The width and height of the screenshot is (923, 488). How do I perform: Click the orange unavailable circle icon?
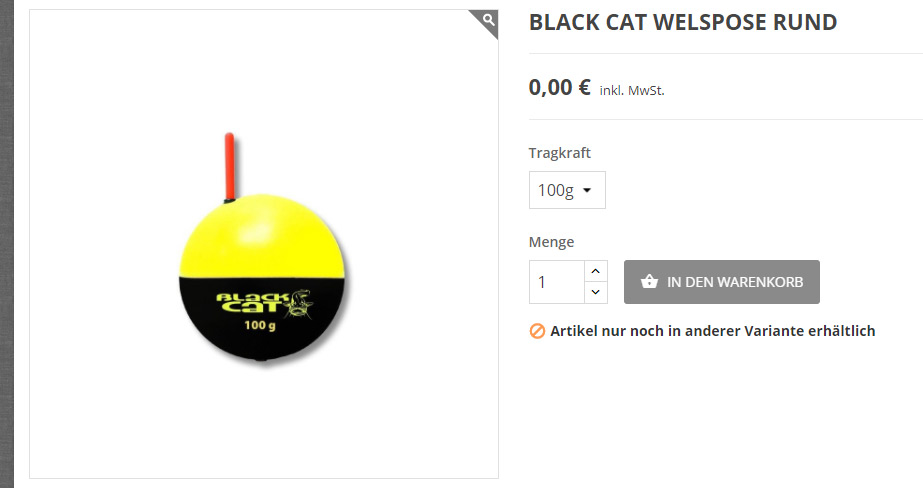[537, 331]
